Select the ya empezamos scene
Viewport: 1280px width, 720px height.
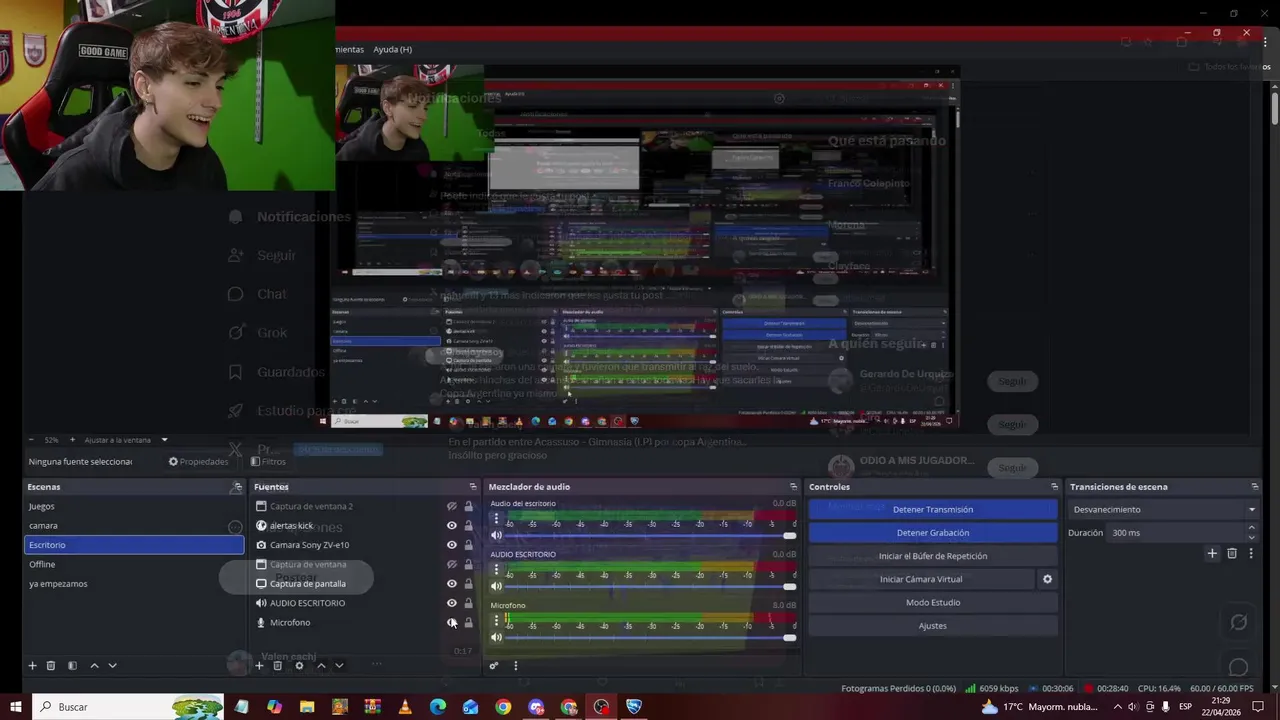134,584
